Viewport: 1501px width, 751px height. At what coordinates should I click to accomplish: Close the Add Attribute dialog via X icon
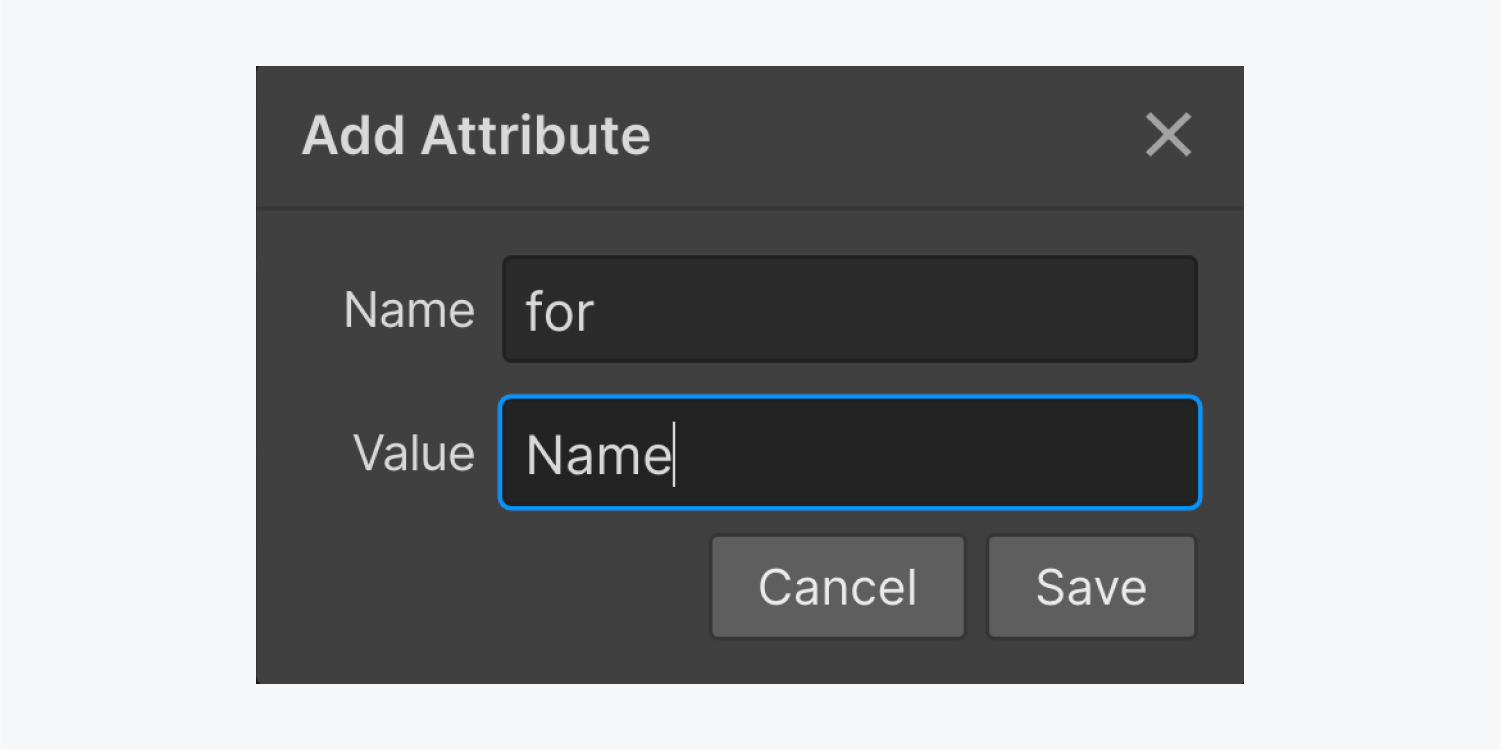[x=1167, y=135]
